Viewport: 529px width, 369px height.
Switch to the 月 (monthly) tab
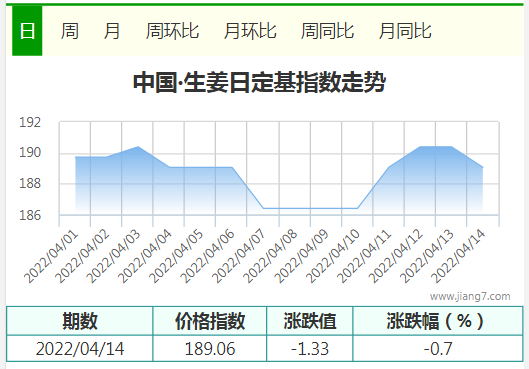click(112, 31)
